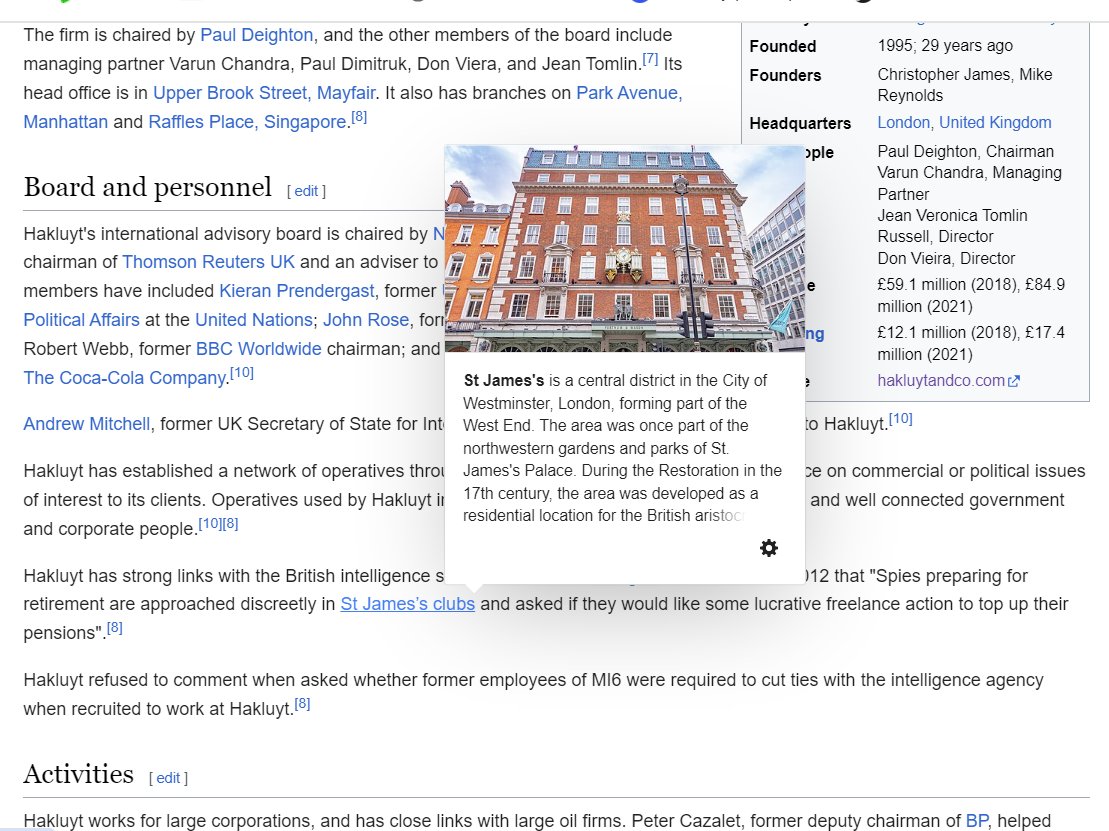Select '£12.1 million (2018), £17.4' income value
Screen dimensions: 1109x831
pos(971,332)
